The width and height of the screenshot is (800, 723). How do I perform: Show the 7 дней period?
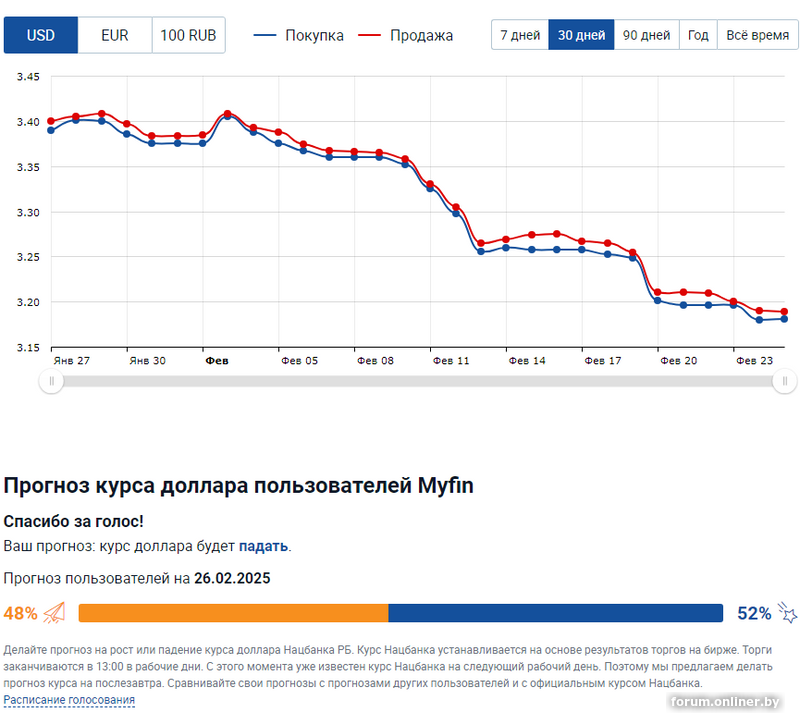[x=520, y=35]
